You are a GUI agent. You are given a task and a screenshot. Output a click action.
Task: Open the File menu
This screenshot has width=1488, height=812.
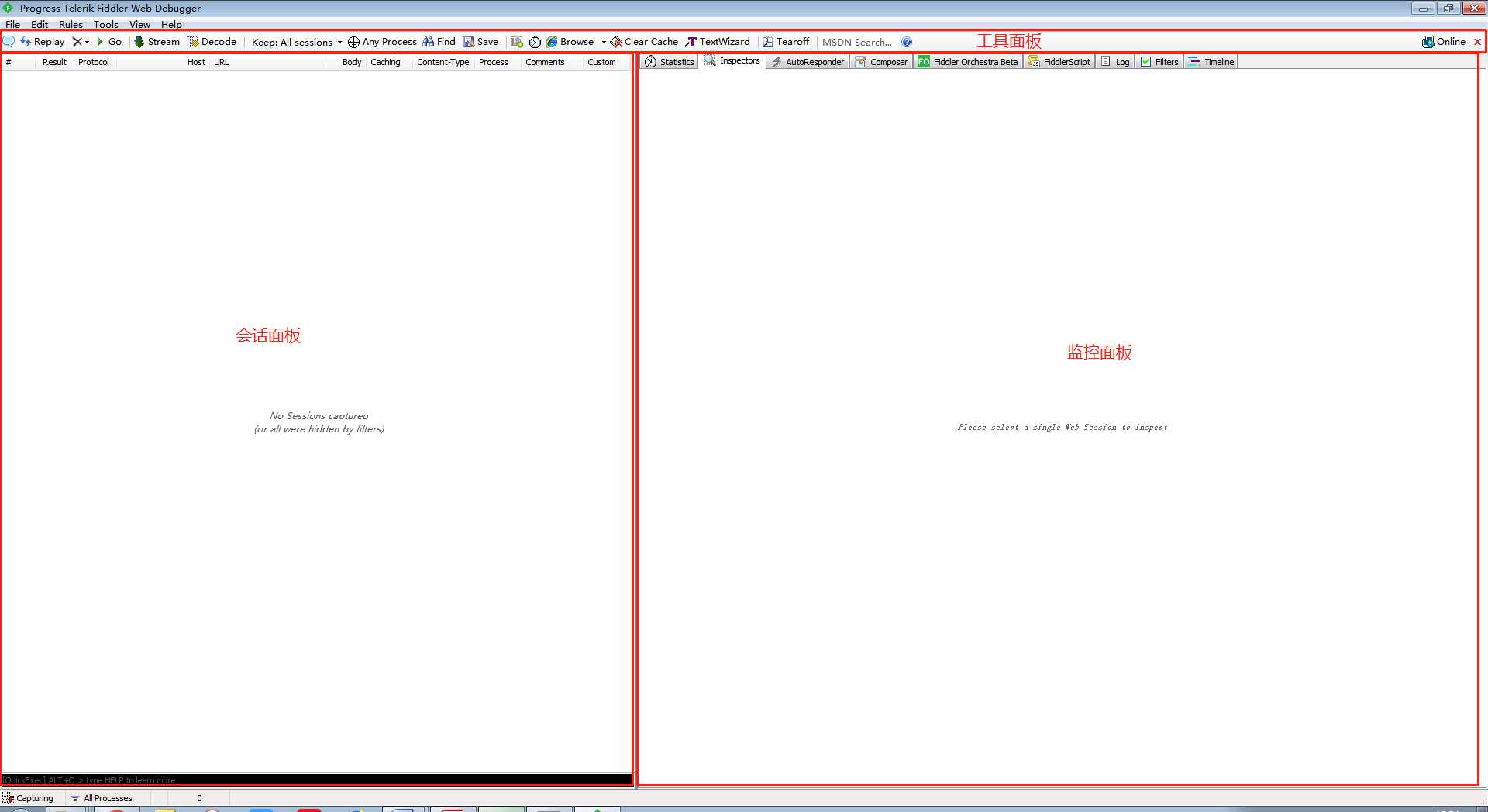(x=12, y=24)
